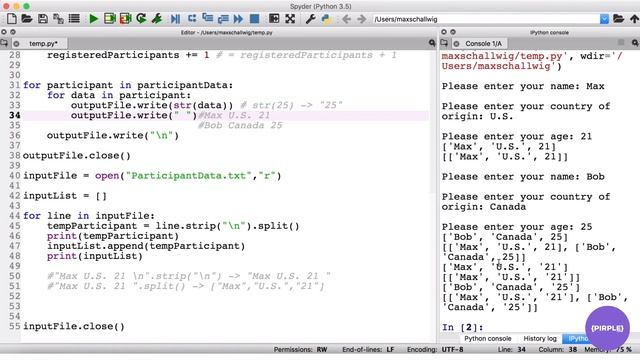
Task: Open the editor pane options menu
Action: point(432,43)
